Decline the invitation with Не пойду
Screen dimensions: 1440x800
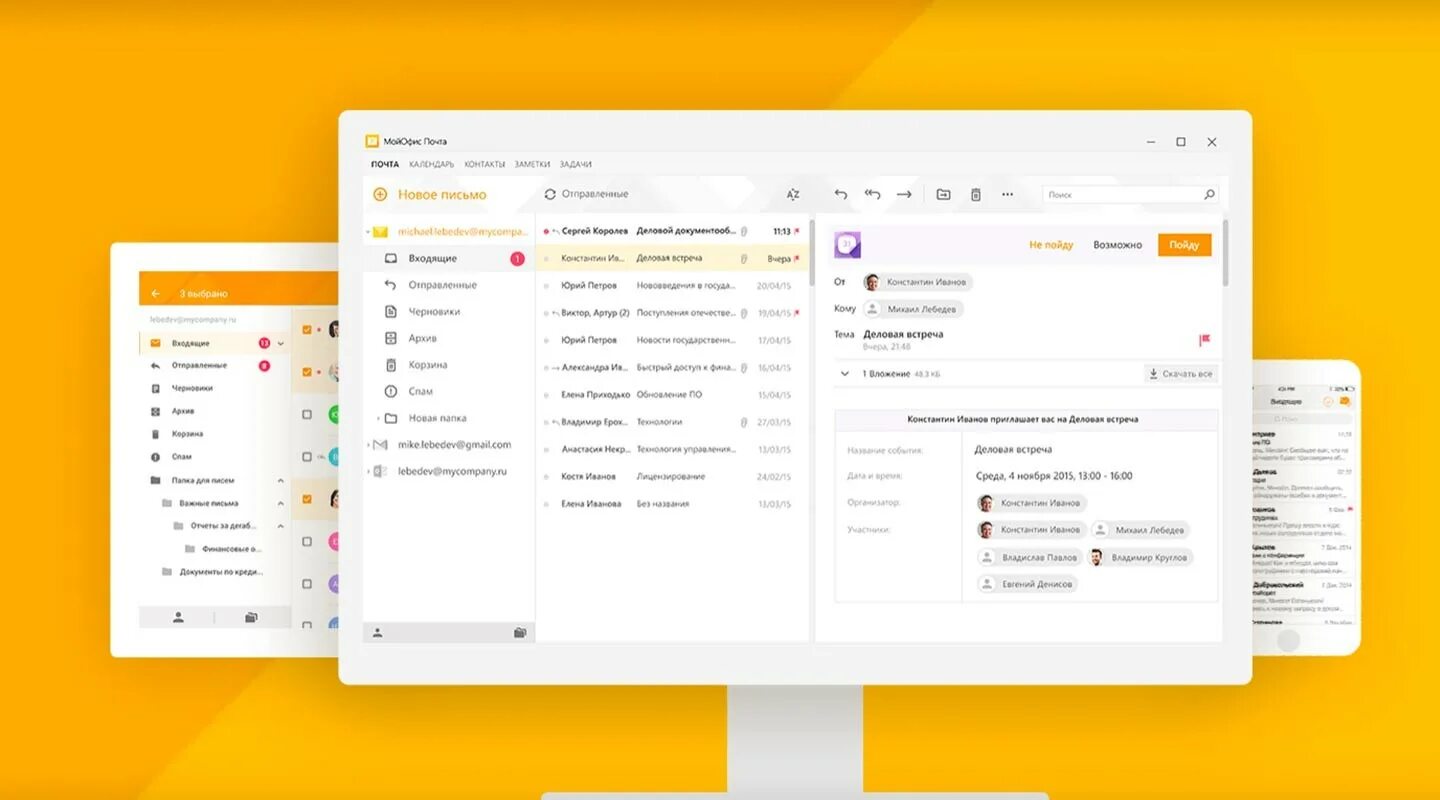click(x=1051, y=245)
